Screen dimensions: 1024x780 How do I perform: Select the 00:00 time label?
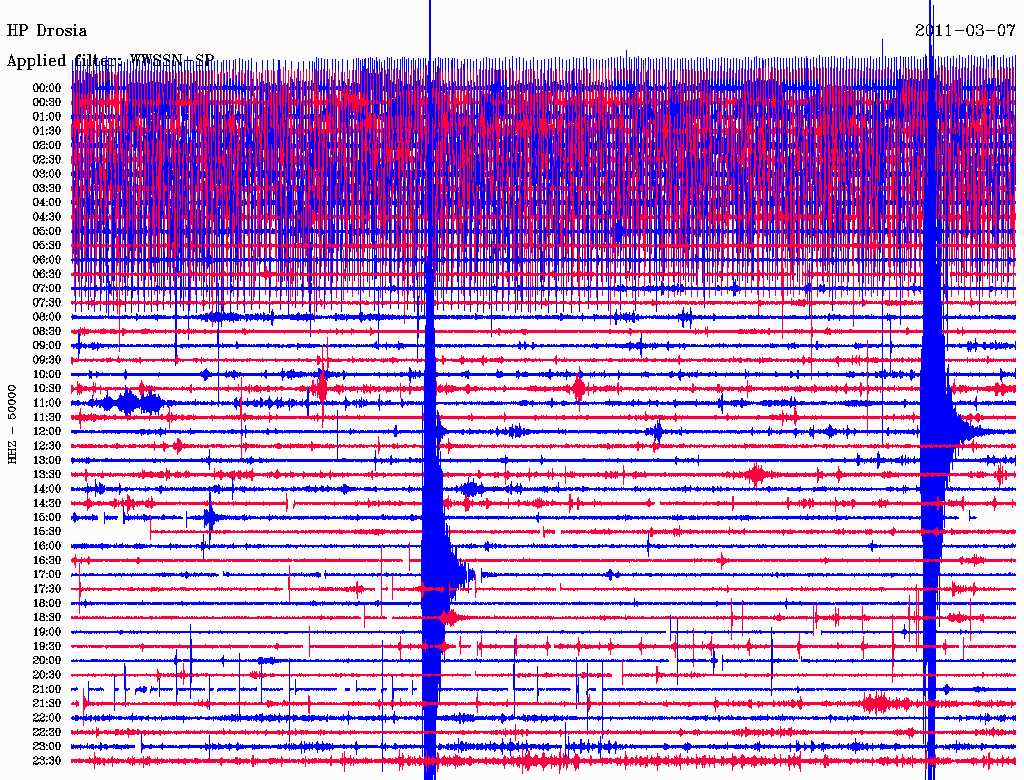point(47,88)
